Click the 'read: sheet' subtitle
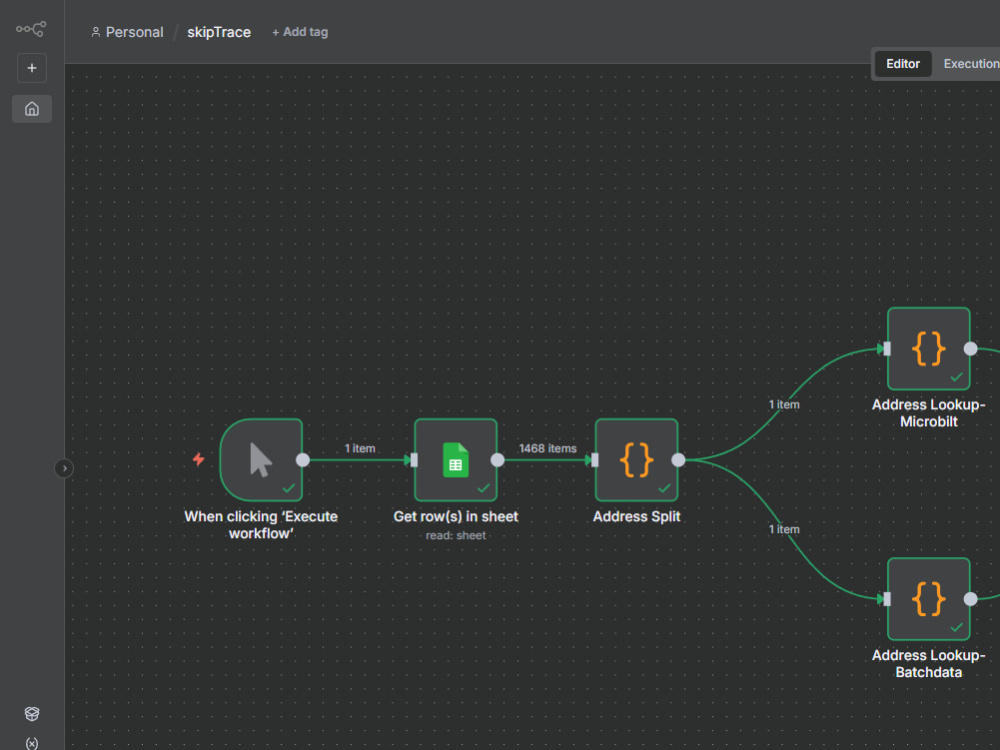 [455, 536]
